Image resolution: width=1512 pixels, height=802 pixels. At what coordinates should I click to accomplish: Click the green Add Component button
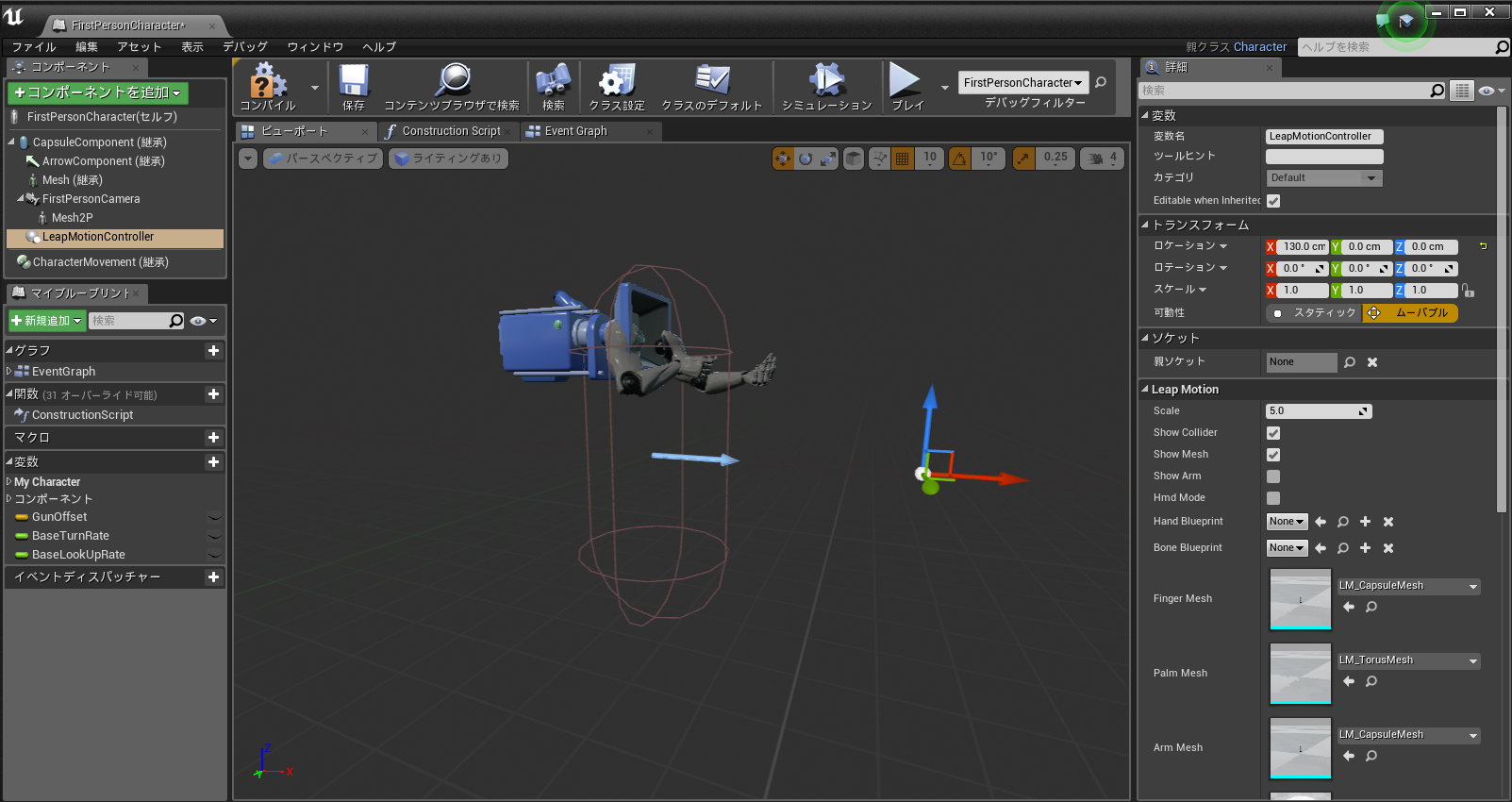click(x=98, y=92)
